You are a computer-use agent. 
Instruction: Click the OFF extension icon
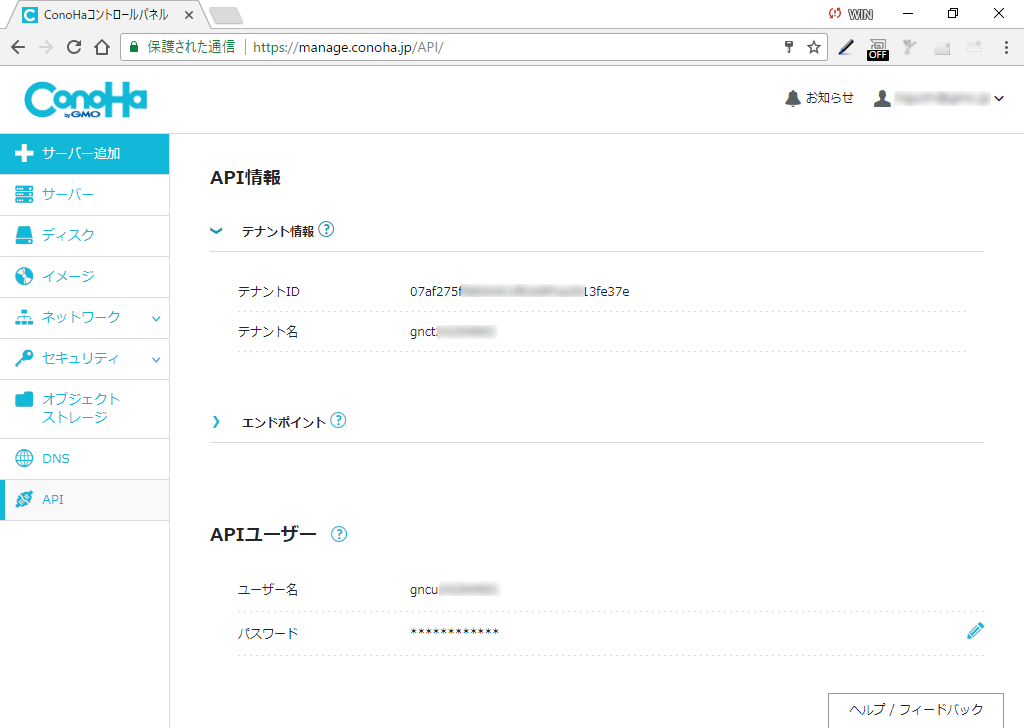[878, 49]
